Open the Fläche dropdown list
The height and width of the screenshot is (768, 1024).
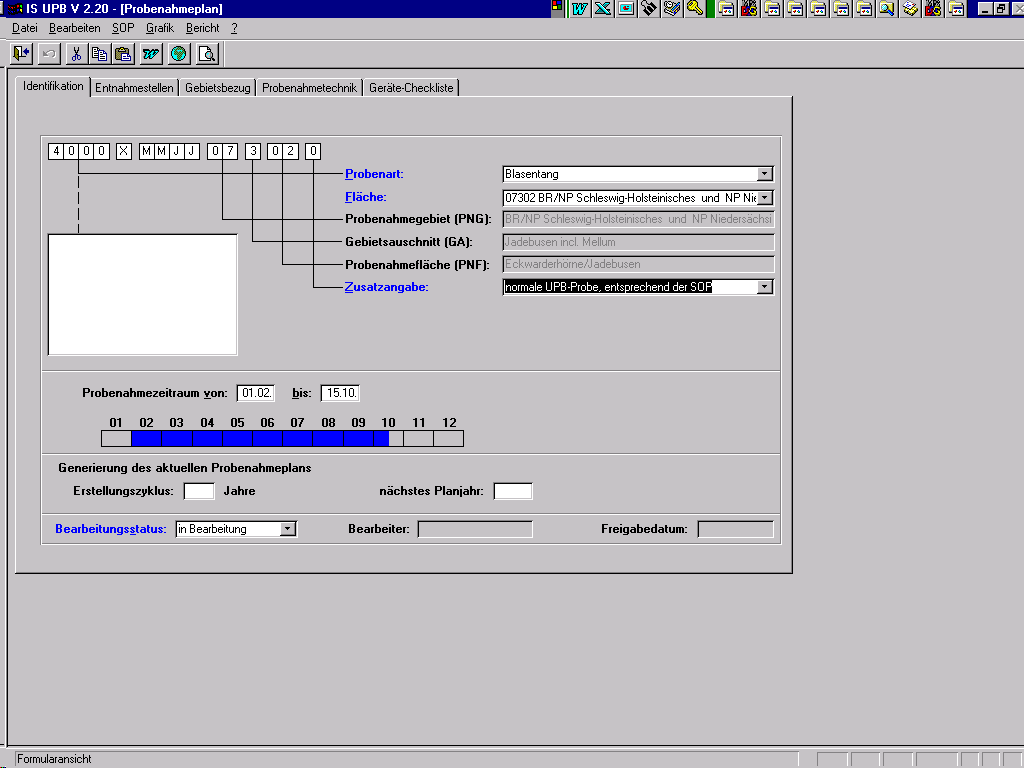click(765, 198)
